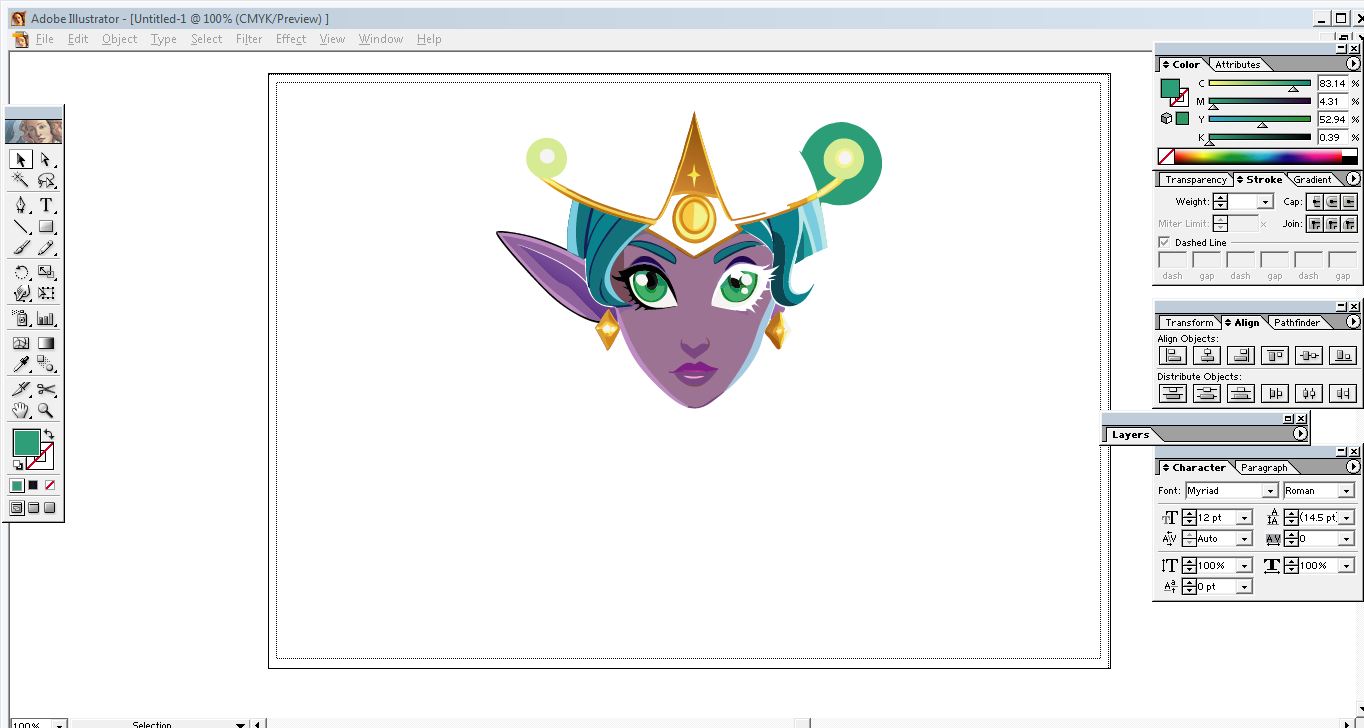
Task: Switch to the Gradient tab
Action: pyautogui.click(x=1312, y=180)
